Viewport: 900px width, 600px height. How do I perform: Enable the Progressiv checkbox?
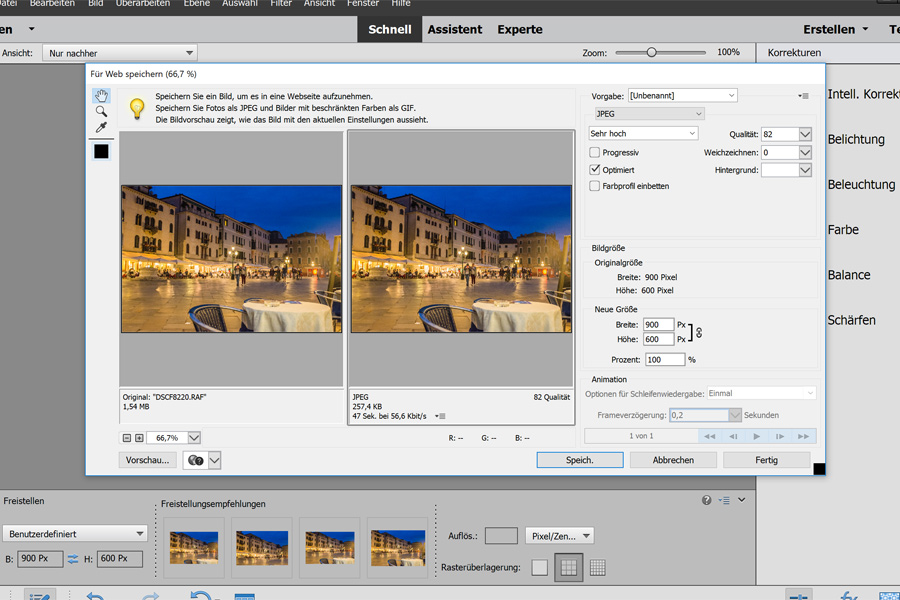point(595,153)
